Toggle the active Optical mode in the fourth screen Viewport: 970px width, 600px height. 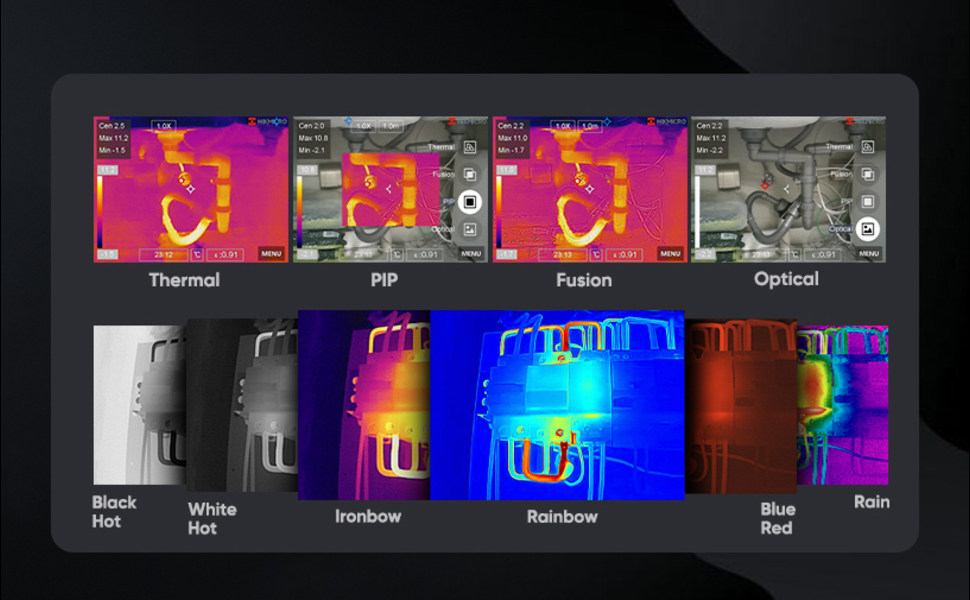click(866, 228)
